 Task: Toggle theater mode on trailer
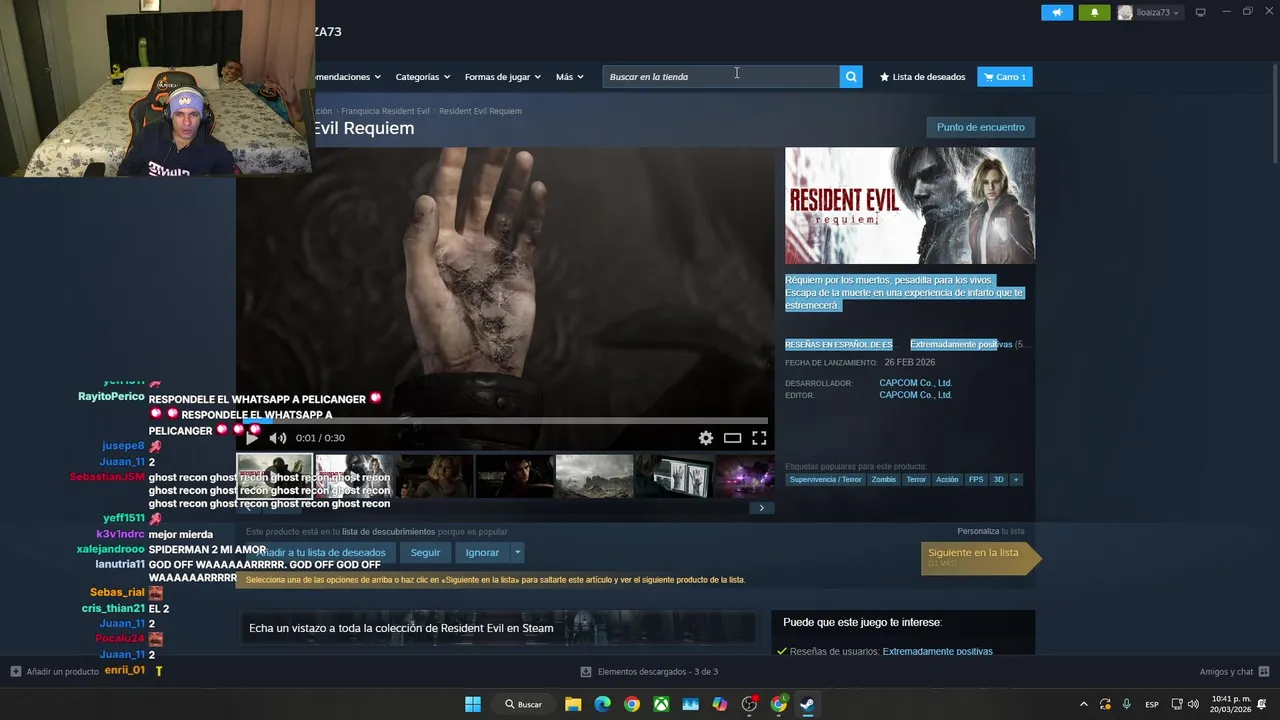pyautogui.click(x=733, y=438)
